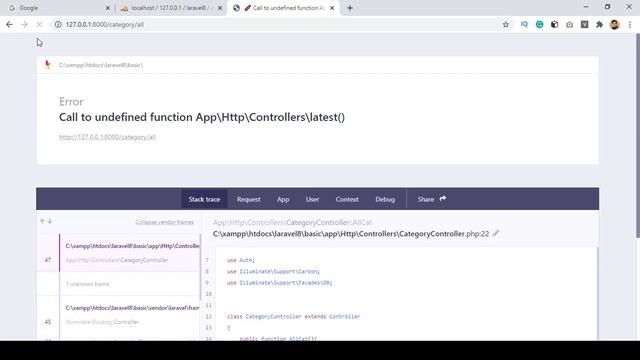The image size is (640, 360).
Task: Open the Context tab
Action: [x=347, y=199]
